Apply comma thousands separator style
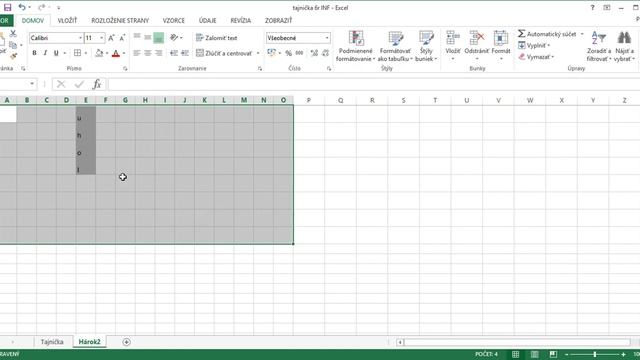The image size is (640, 360). pos(299,53)
